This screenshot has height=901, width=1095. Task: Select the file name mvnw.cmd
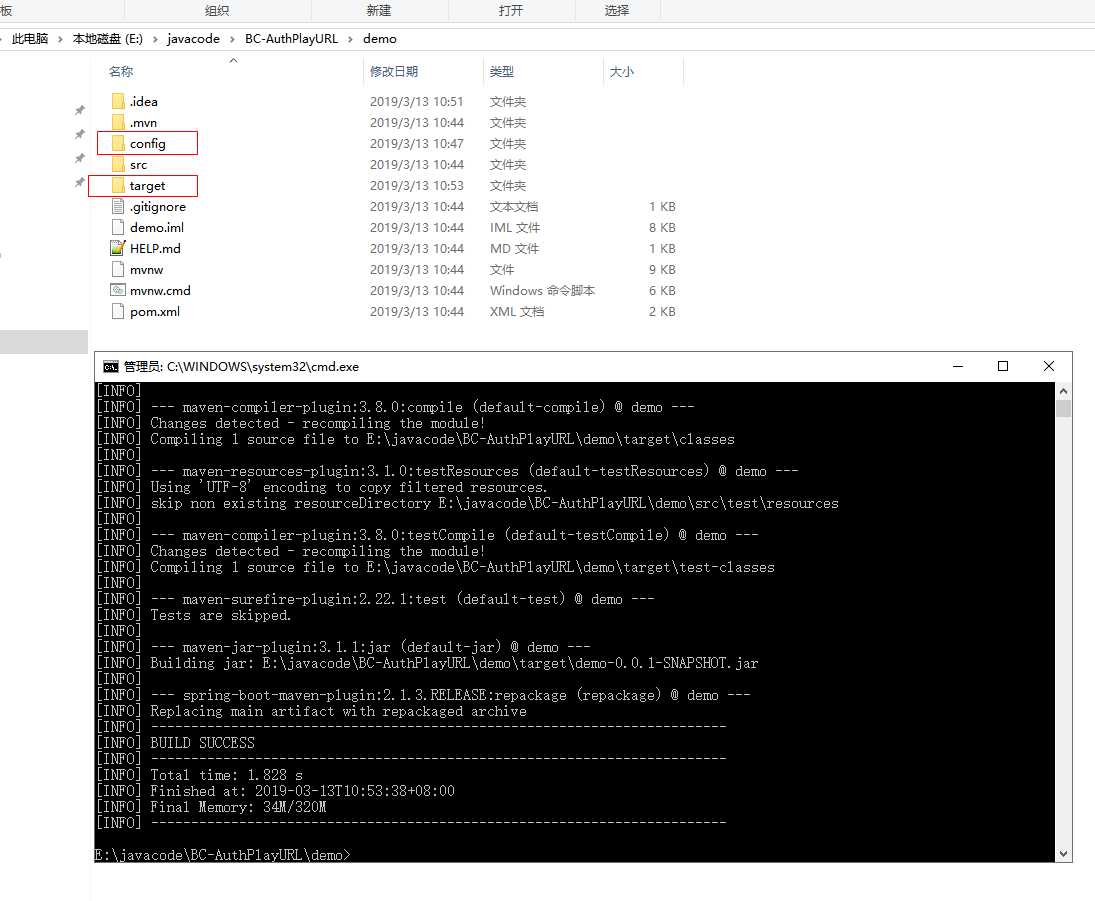(160, 291)
